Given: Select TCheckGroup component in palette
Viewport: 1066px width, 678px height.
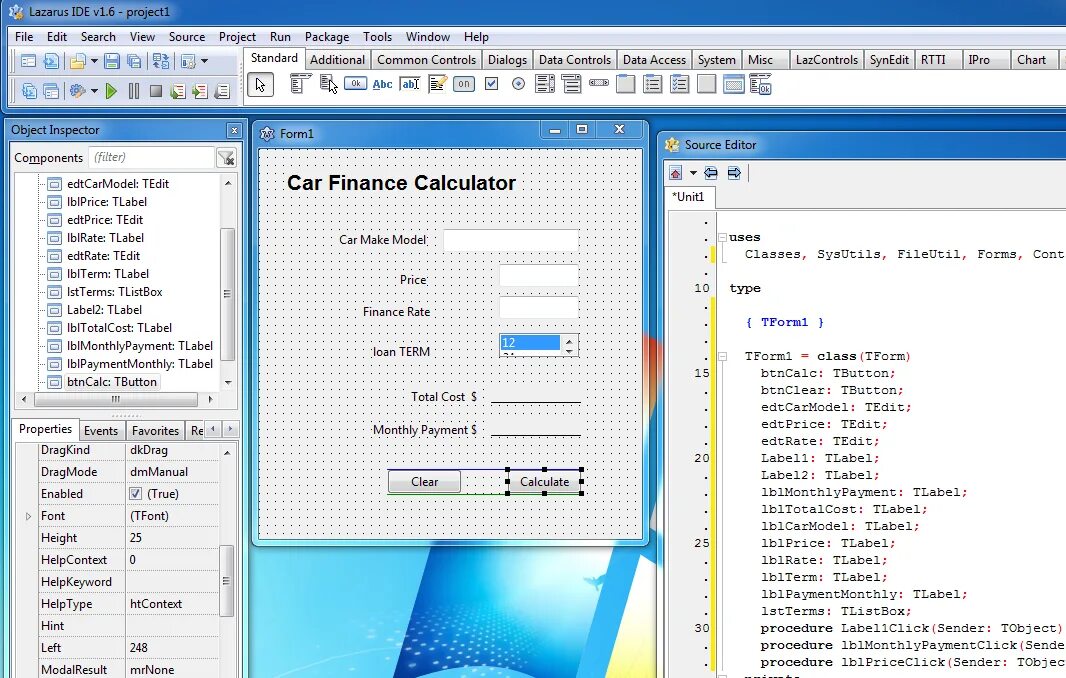Looking at the screenshot, I should (x=679, y=84).
